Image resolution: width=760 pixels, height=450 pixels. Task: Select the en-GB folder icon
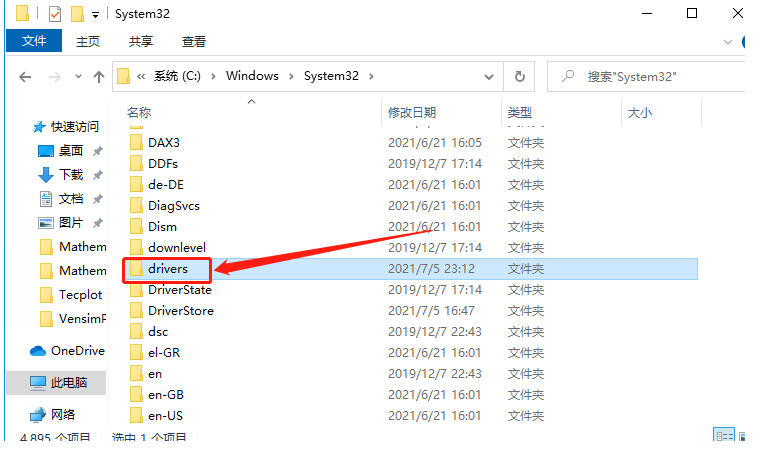click(x=136, y=395)
